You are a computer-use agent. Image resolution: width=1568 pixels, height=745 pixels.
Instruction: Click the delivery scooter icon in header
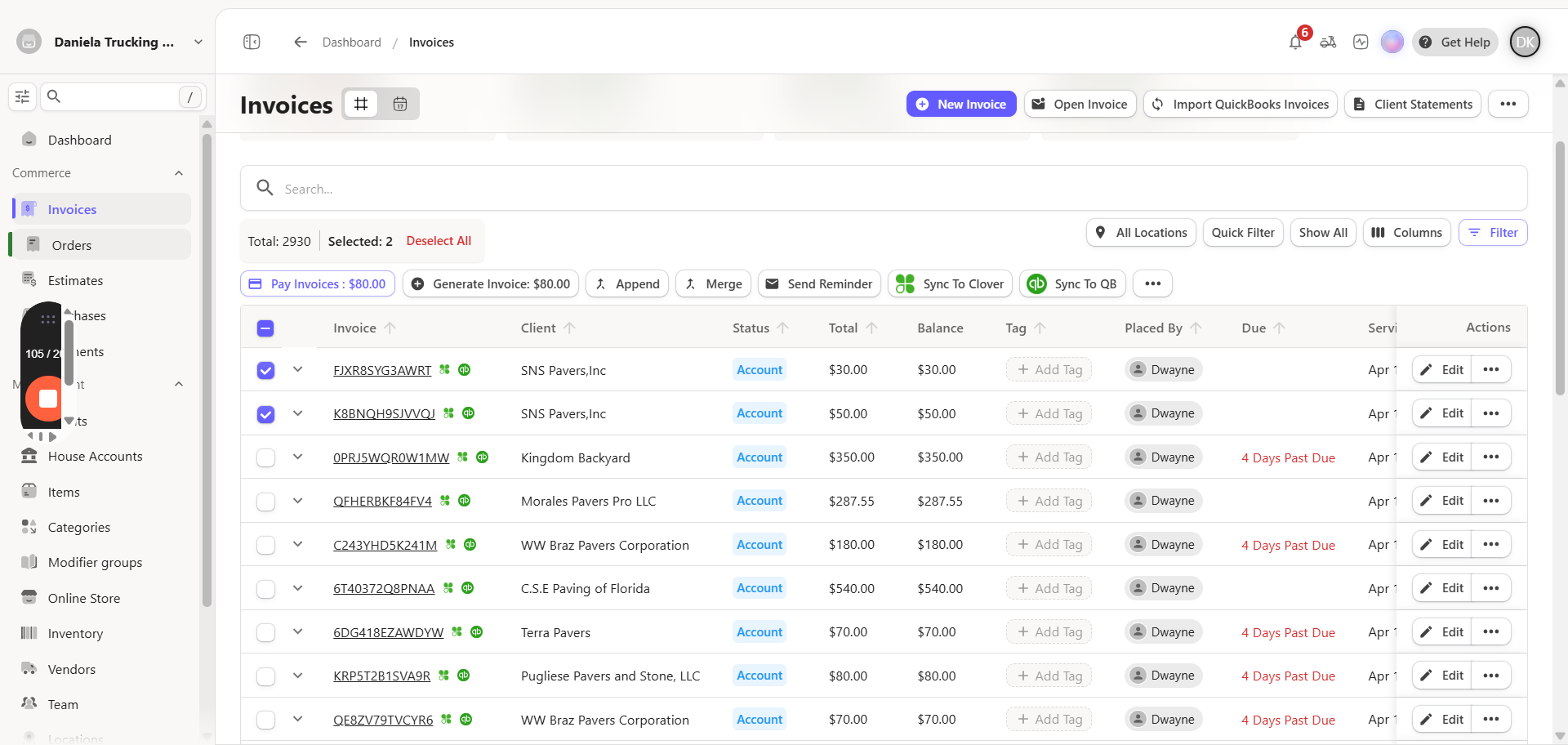[1328, 42]
